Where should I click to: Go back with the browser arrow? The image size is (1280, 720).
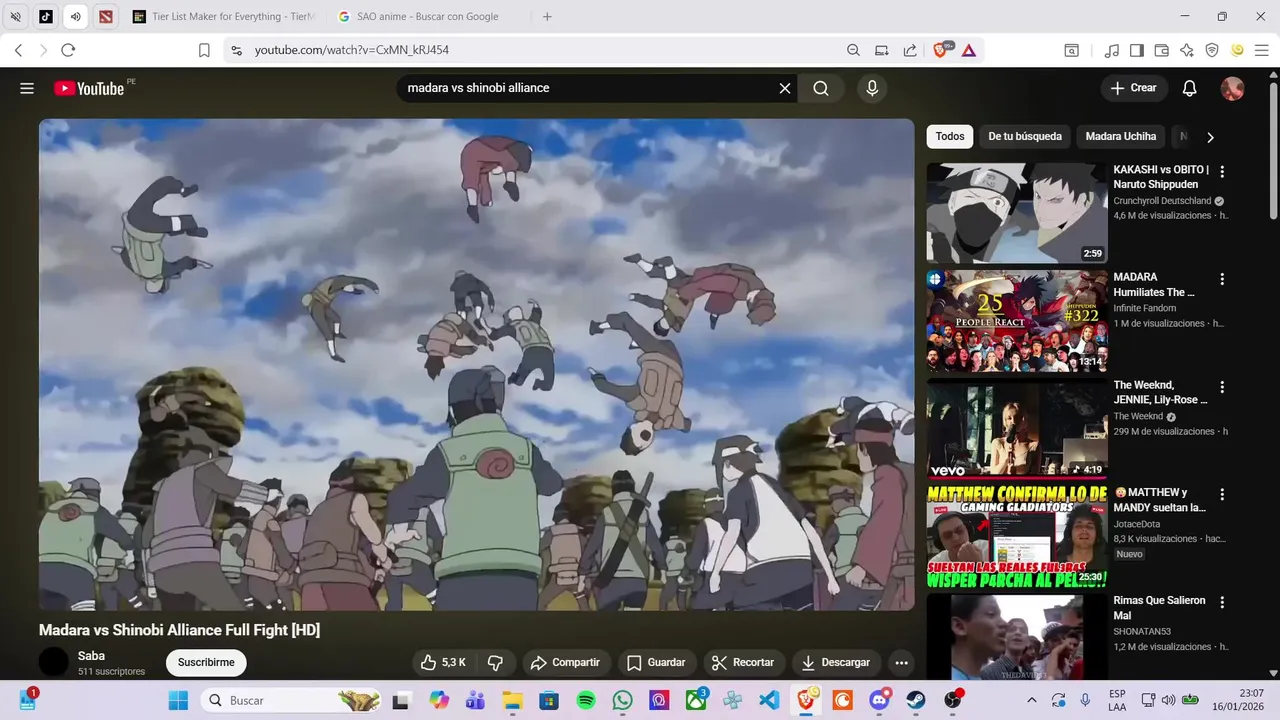tap(18, 50)
